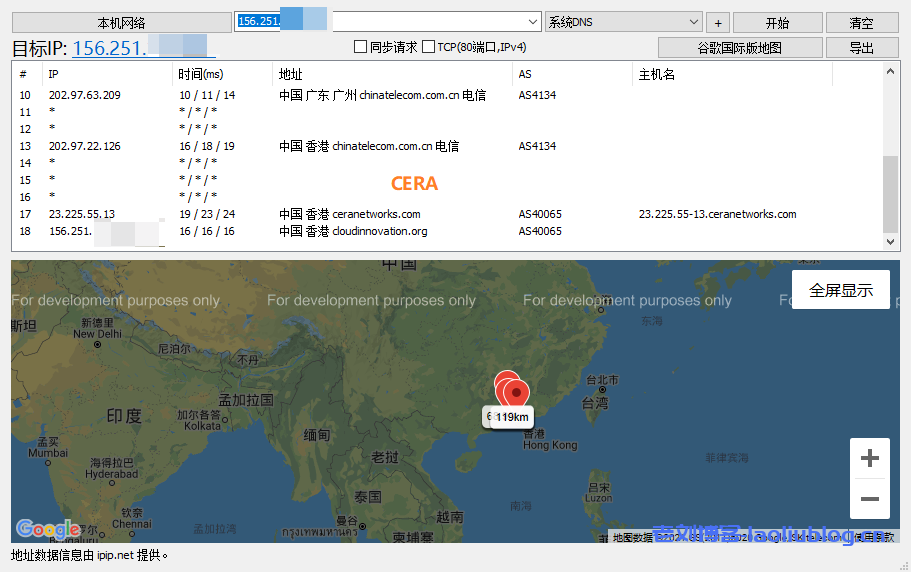
Task: Open the 系统DNS dropdown
Action: (695, 22)
